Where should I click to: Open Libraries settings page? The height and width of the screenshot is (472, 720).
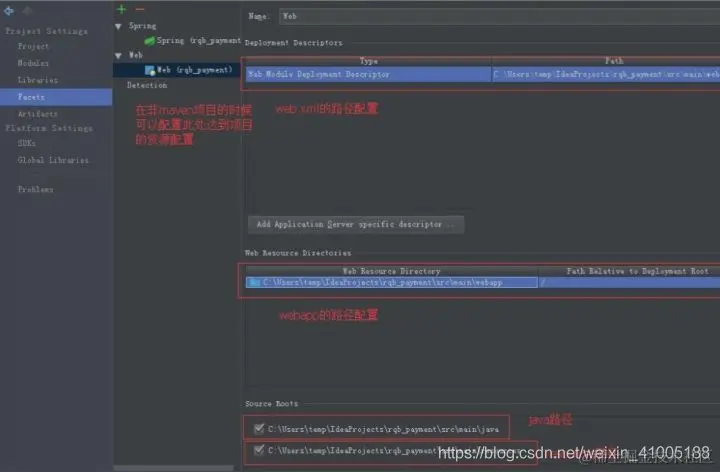pos(38,80)
